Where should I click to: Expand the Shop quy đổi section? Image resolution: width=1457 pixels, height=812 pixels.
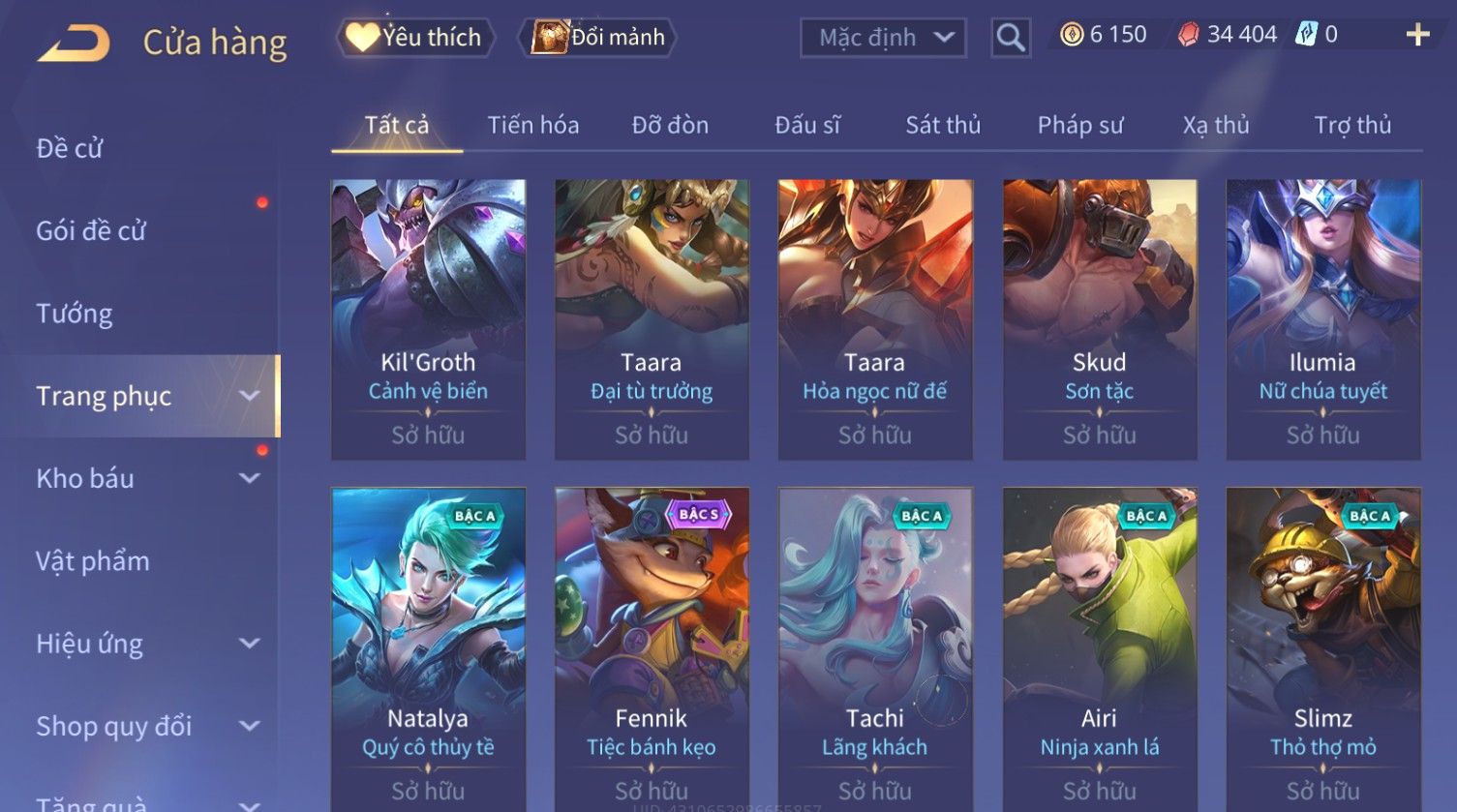[249, 726]
